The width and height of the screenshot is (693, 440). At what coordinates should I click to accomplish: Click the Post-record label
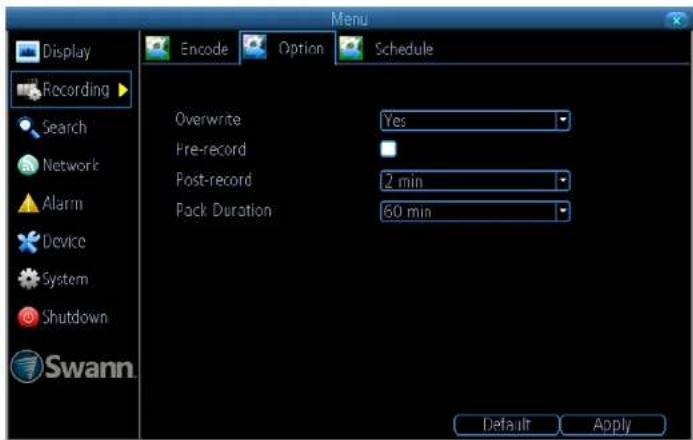(x=214, y=180)
